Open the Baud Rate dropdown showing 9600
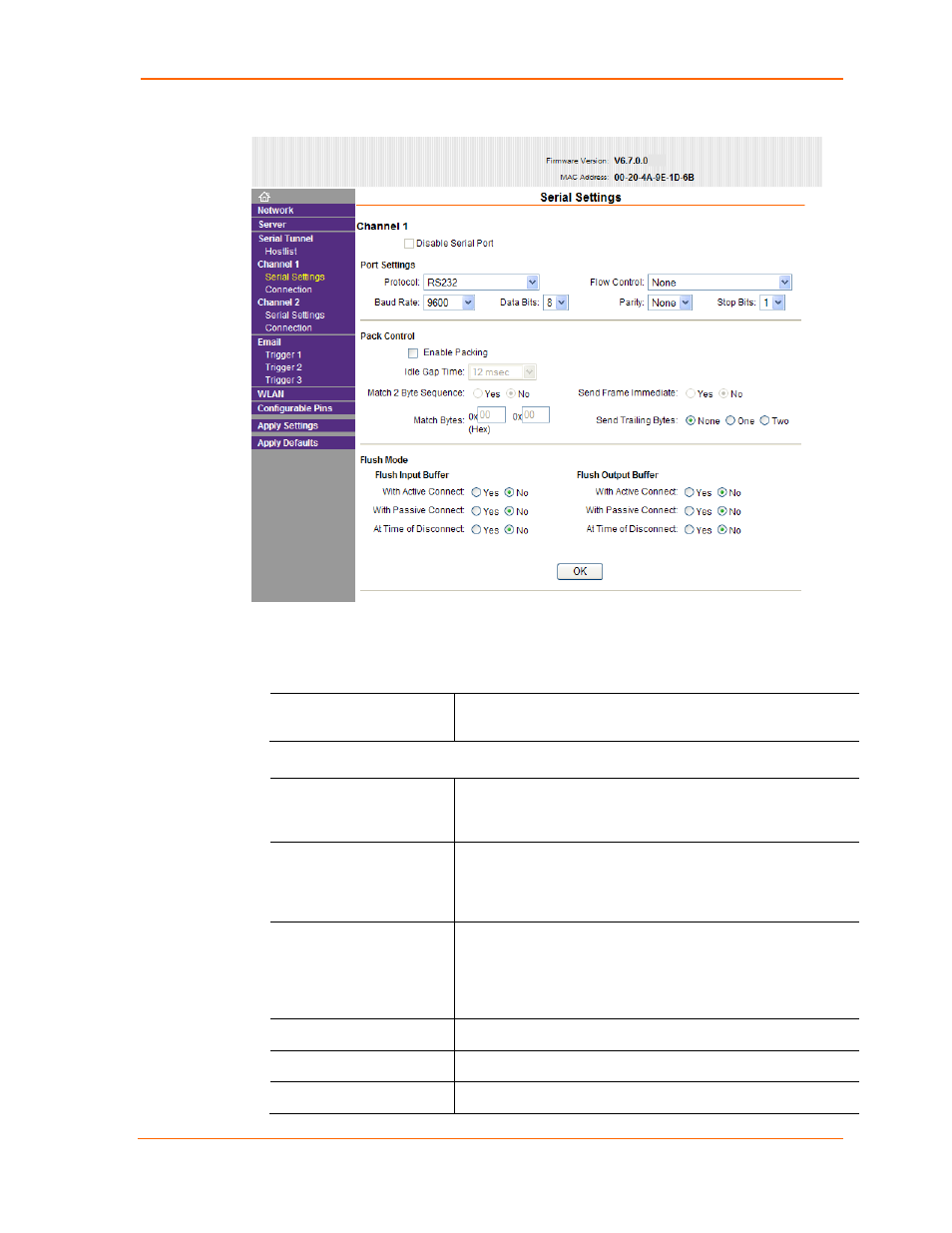Viewport: 952px width, 1233px height. point(449,303)
